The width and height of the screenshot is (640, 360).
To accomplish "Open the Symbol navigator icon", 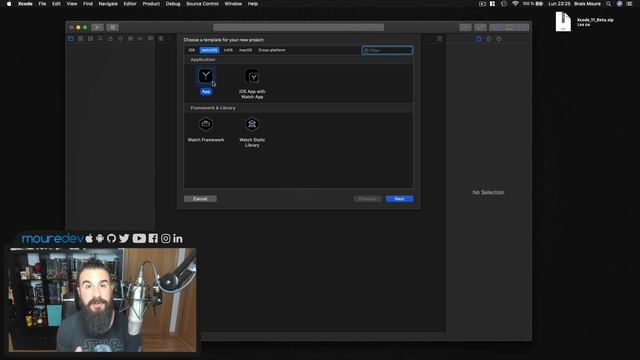I will (x=90, y=39).
